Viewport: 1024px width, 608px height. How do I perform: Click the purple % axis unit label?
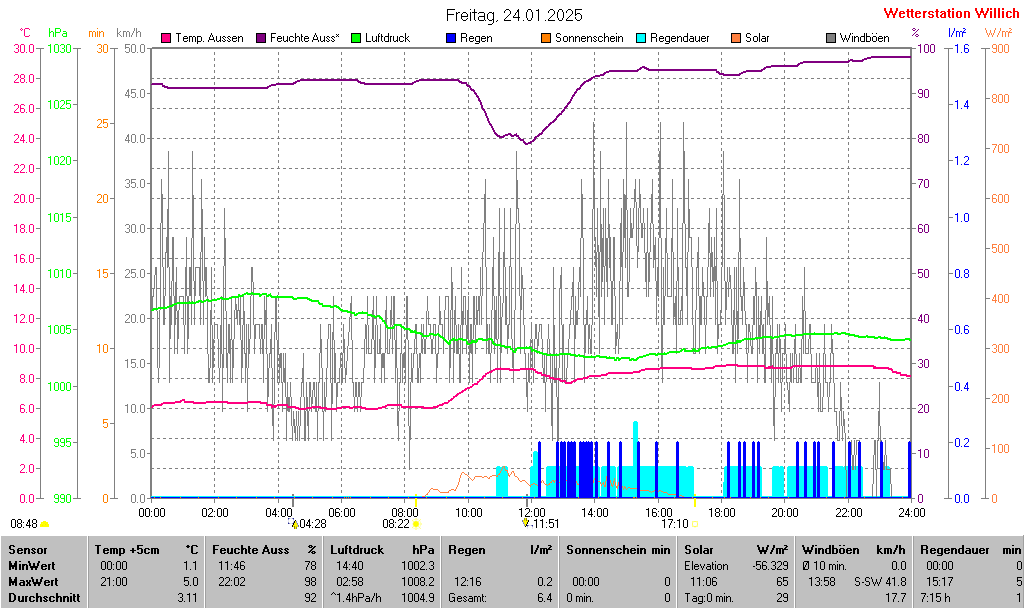tap(916, 33)
